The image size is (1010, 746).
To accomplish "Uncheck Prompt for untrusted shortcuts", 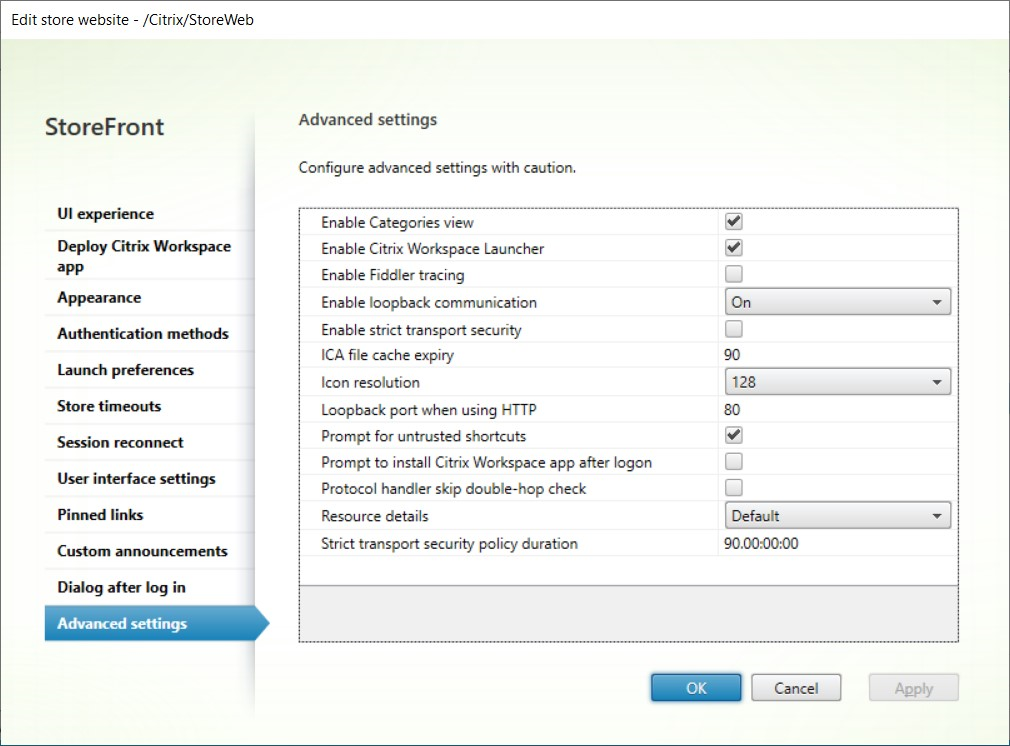I will (x=734, y=435).
